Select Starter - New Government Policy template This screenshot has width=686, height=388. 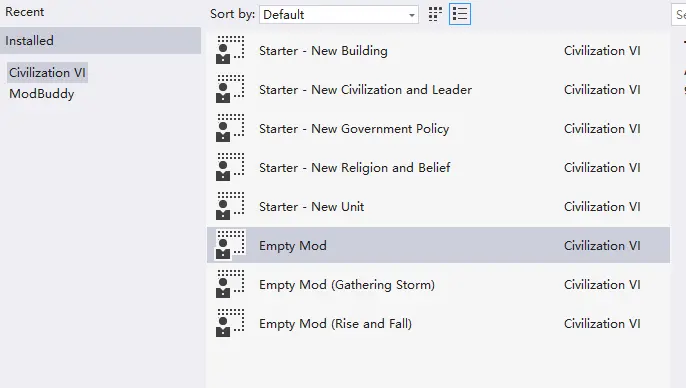[x=354, y=129]
